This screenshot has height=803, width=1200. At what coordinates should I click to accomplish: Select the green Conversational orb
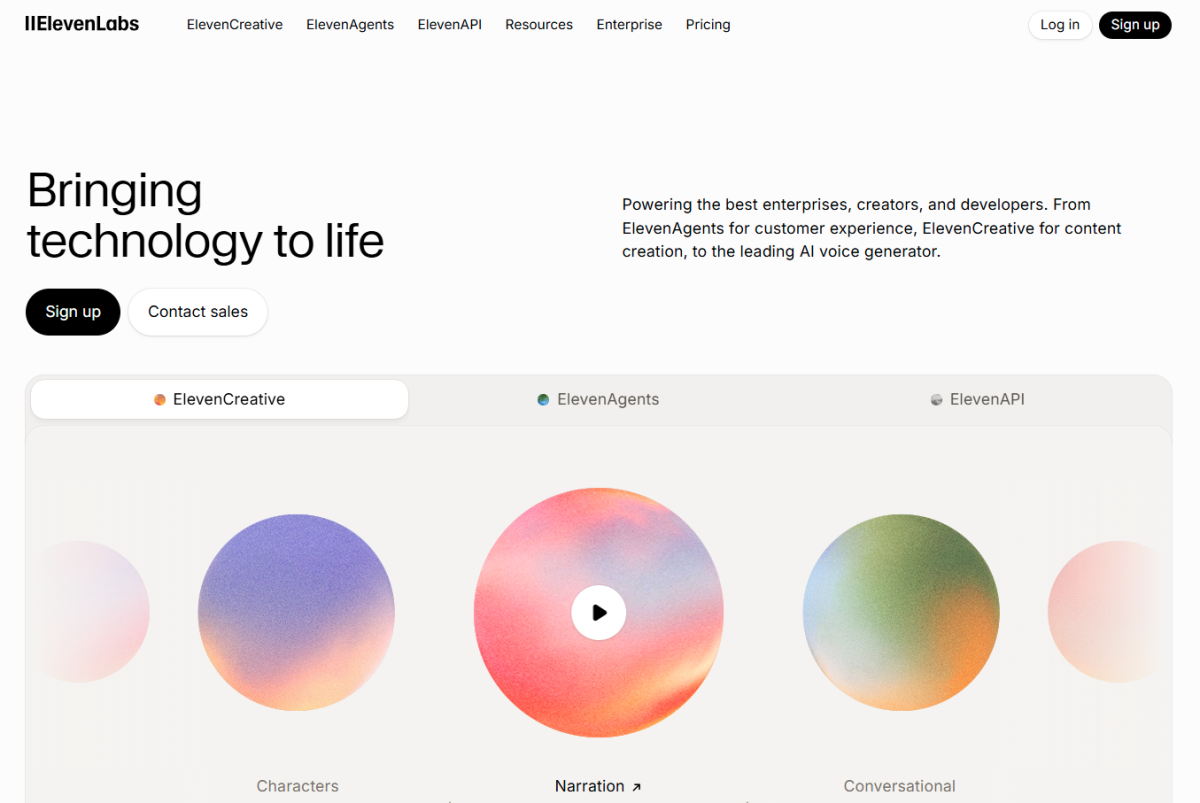click(x=901, y=612)
